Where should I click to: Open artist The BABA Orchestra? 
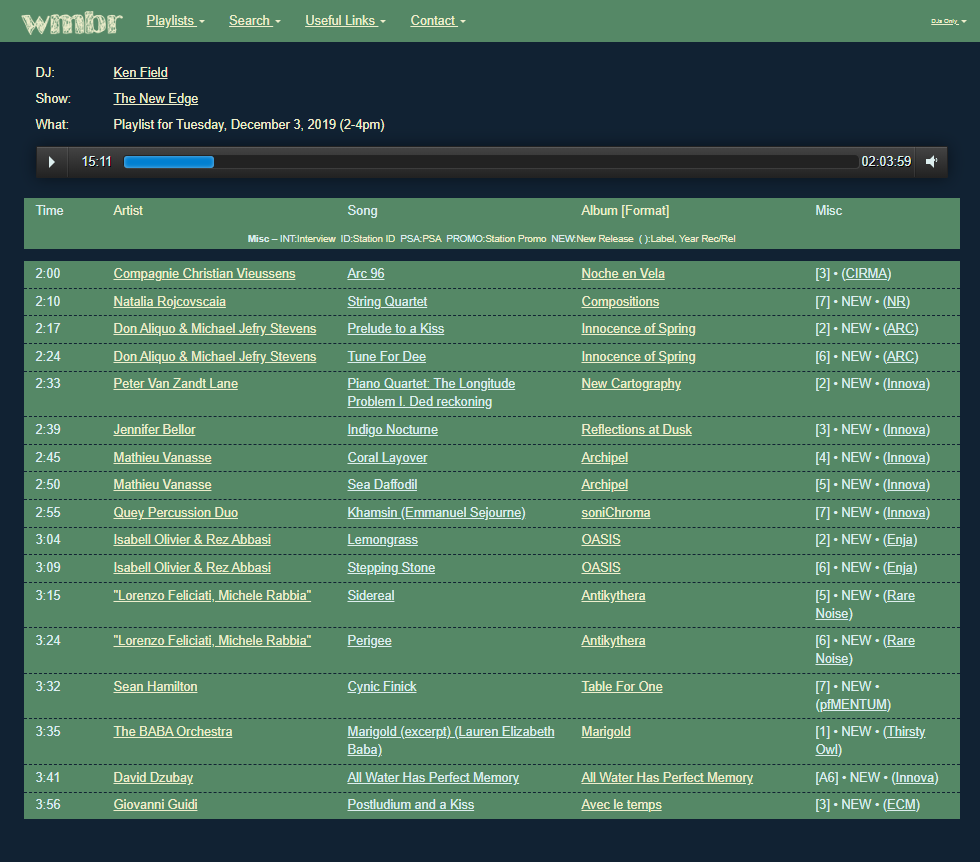[172, 732]
